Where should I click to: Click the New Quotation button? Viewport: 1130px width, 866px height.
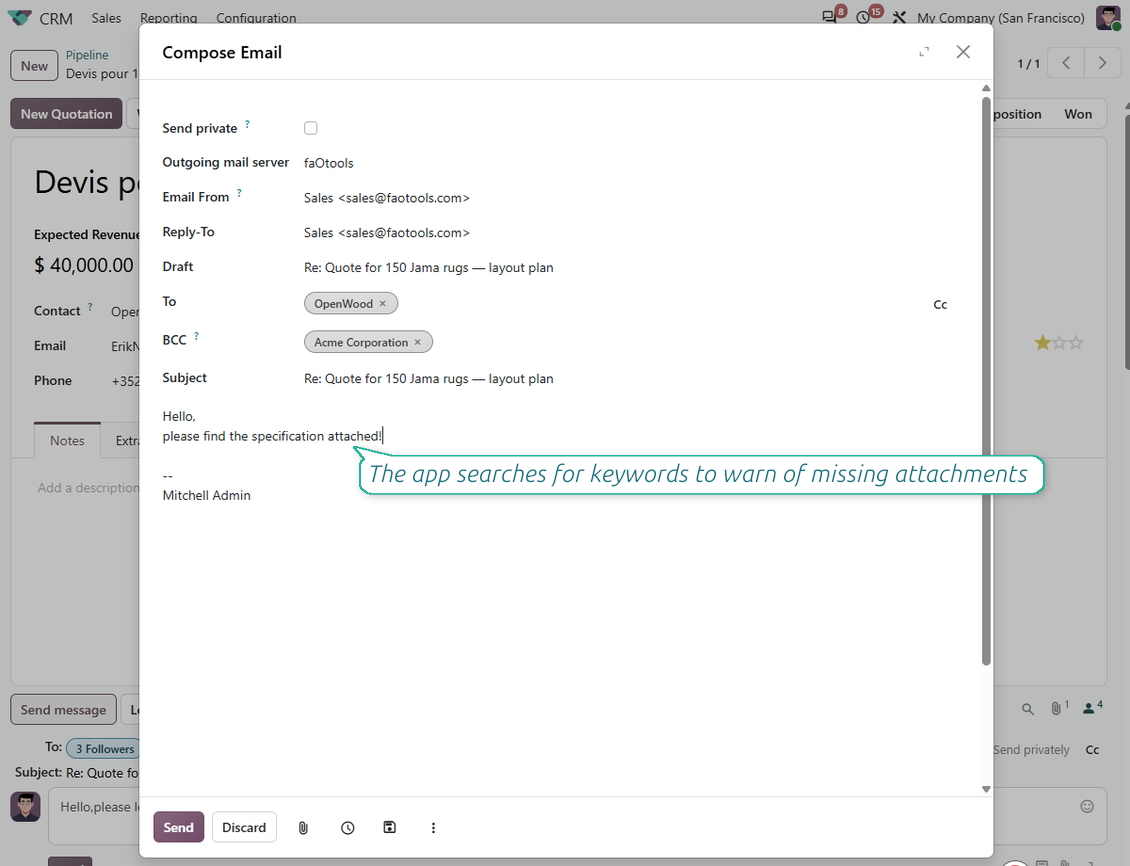point(66,114)
